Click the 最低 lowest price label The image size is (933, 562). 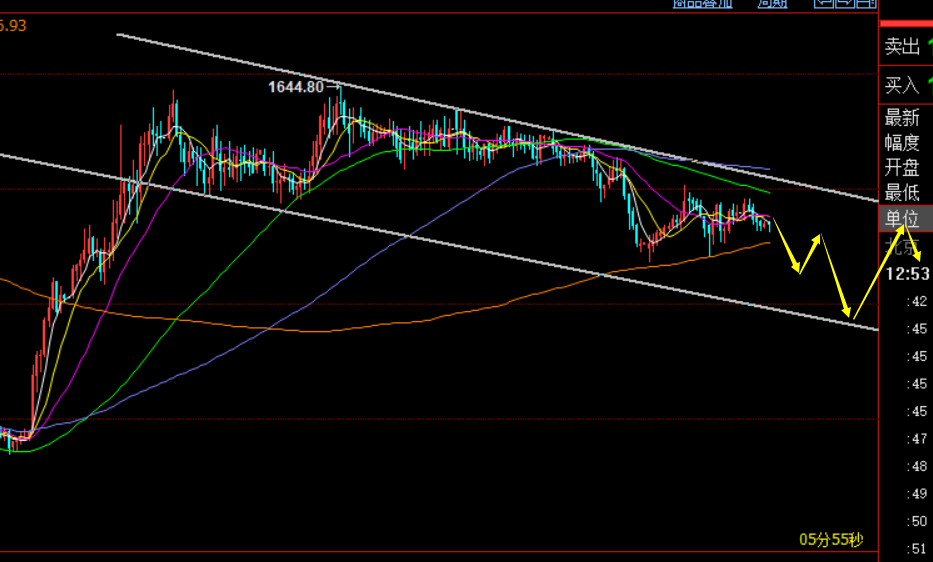coord(902,193)
